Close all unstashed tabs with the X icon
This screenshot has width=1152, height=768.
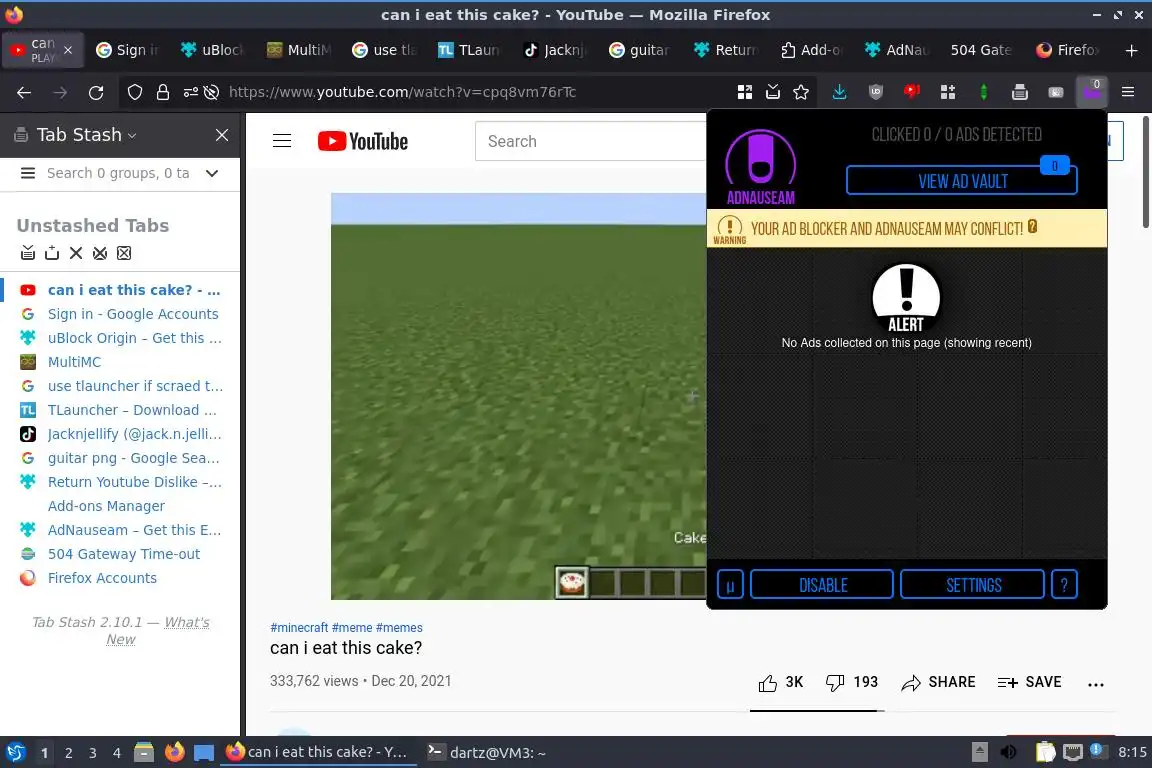tap(76, 253)
